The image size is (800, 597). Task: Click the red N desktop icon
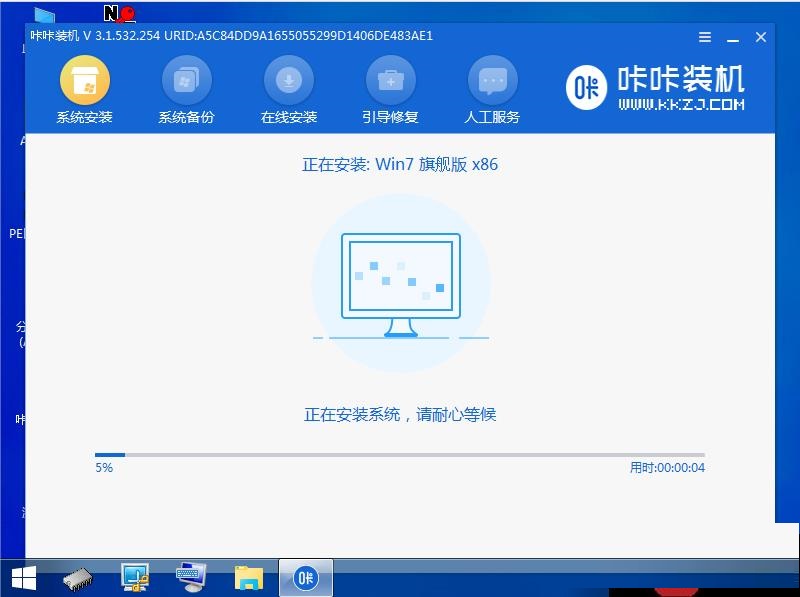pos(118,14)
